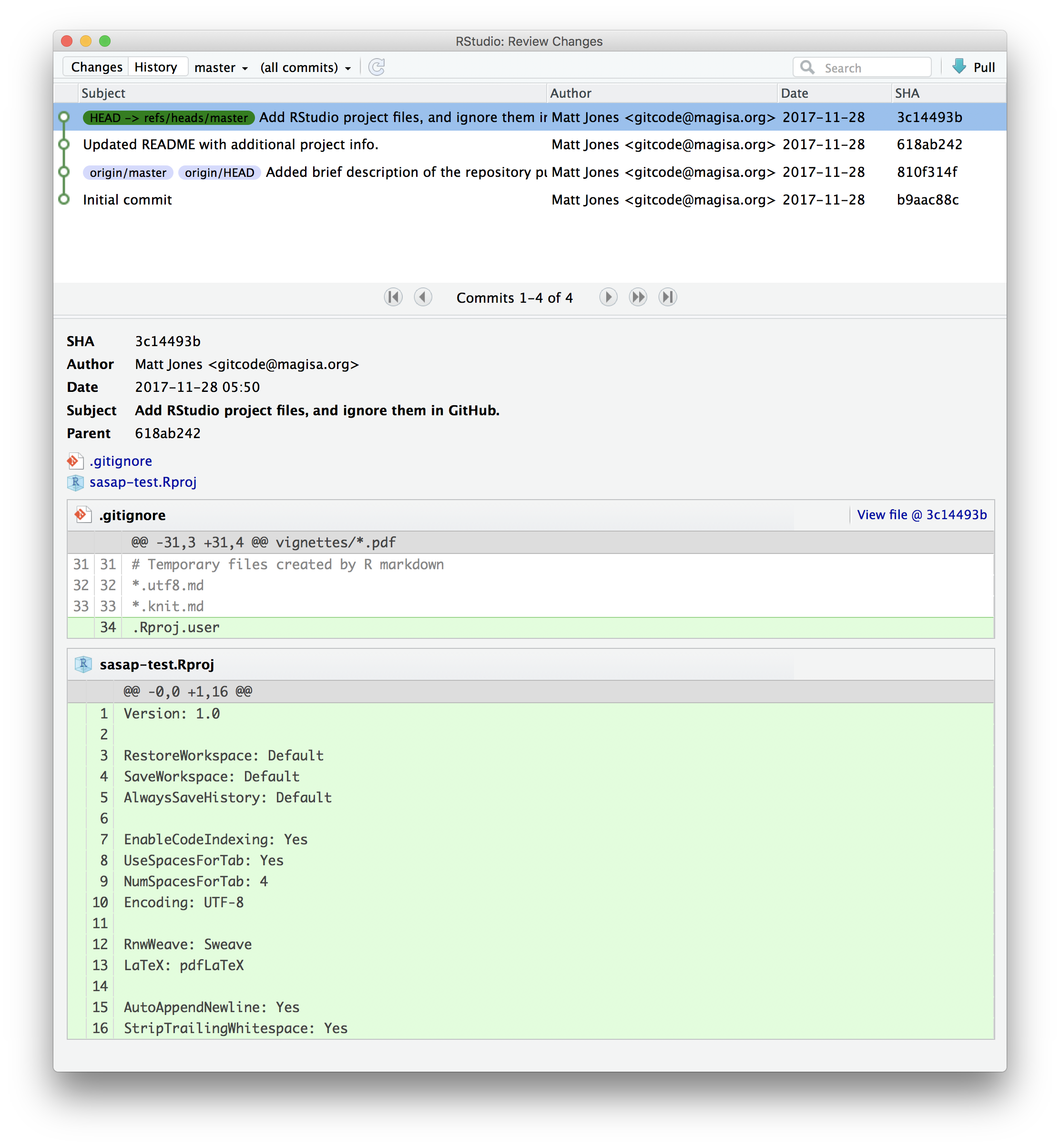Go to next page of commits
1060x1148 pixels.
pyautogui.click(x=608, y=297)
